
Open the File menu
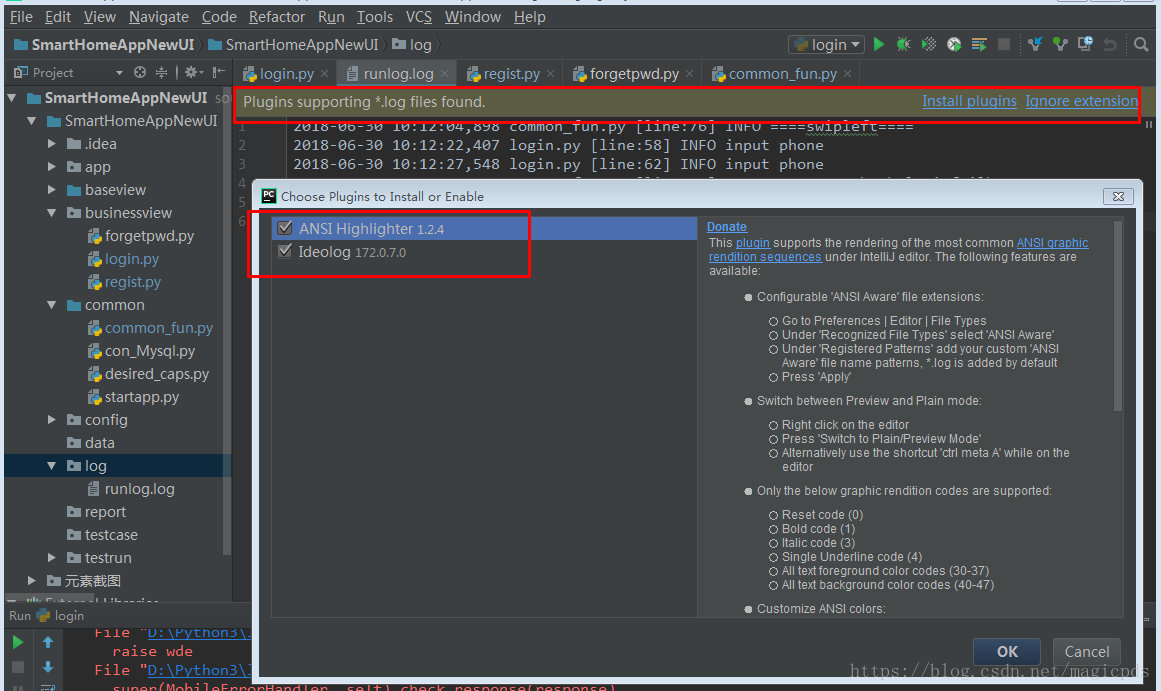tap(21, 16)
